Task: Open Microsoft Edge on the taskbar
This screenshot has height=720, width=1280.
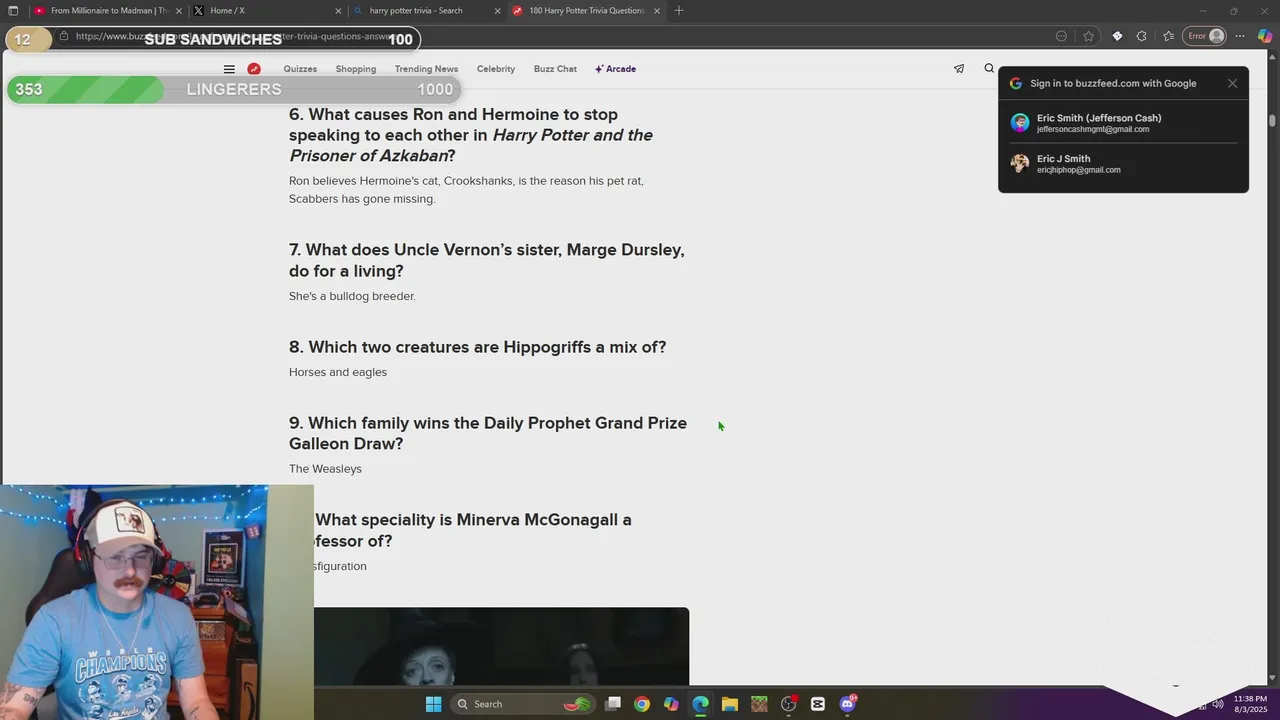Action: tap(701, 704)
